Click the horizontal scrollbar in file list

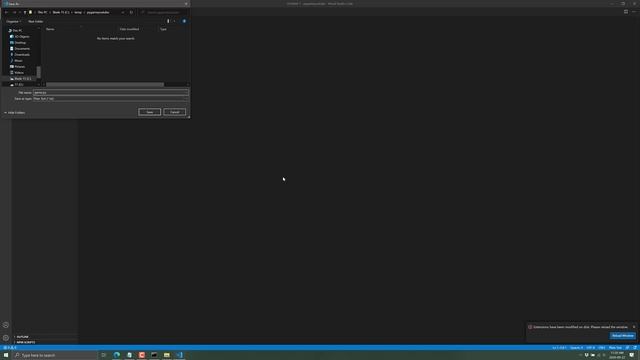[105, 84]
